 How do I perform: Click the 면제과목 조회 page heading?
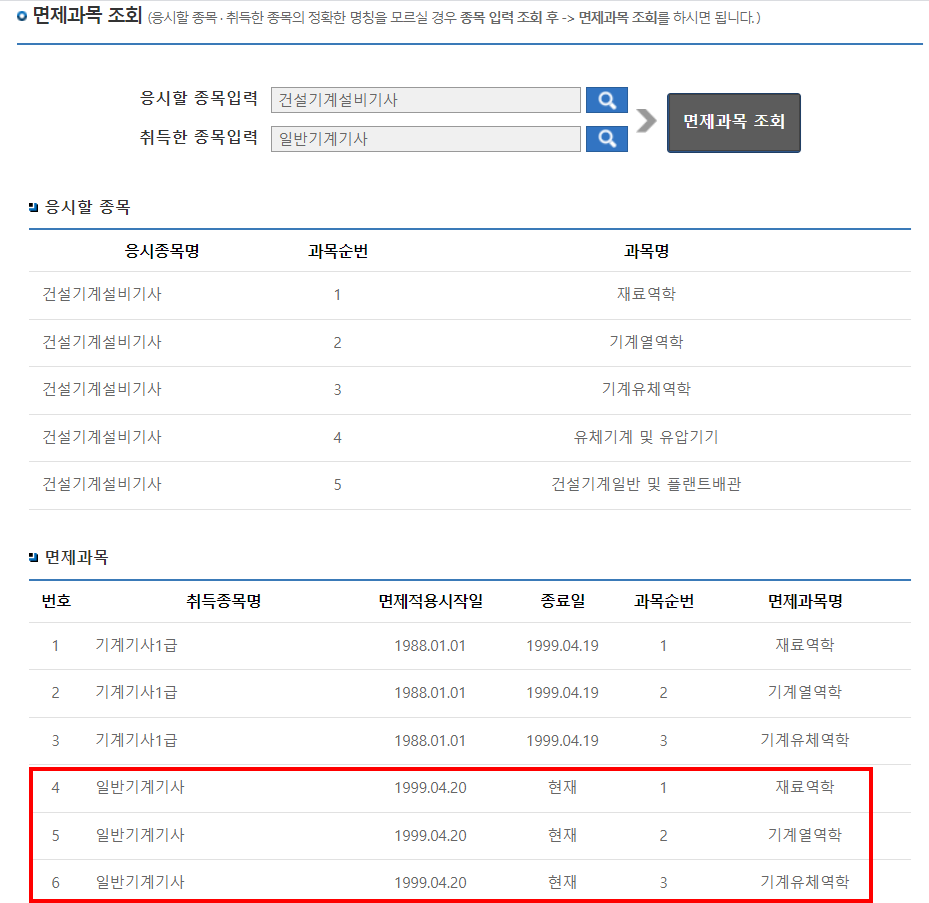(87, 15)
